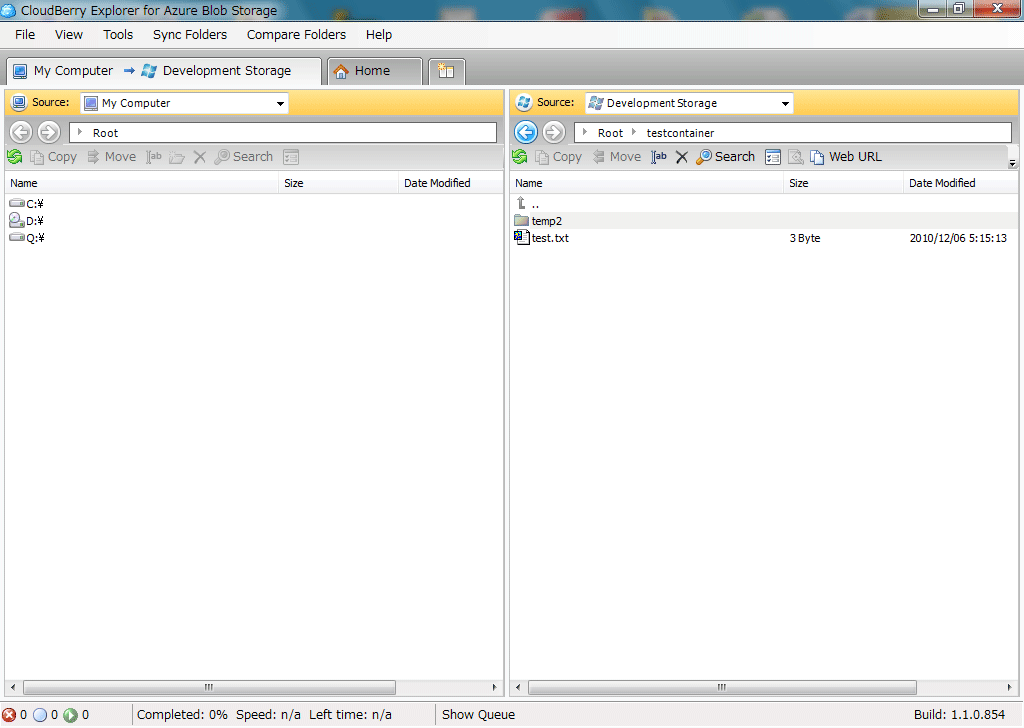Open the Development Storage source dropdown

[x=785, y=103]
